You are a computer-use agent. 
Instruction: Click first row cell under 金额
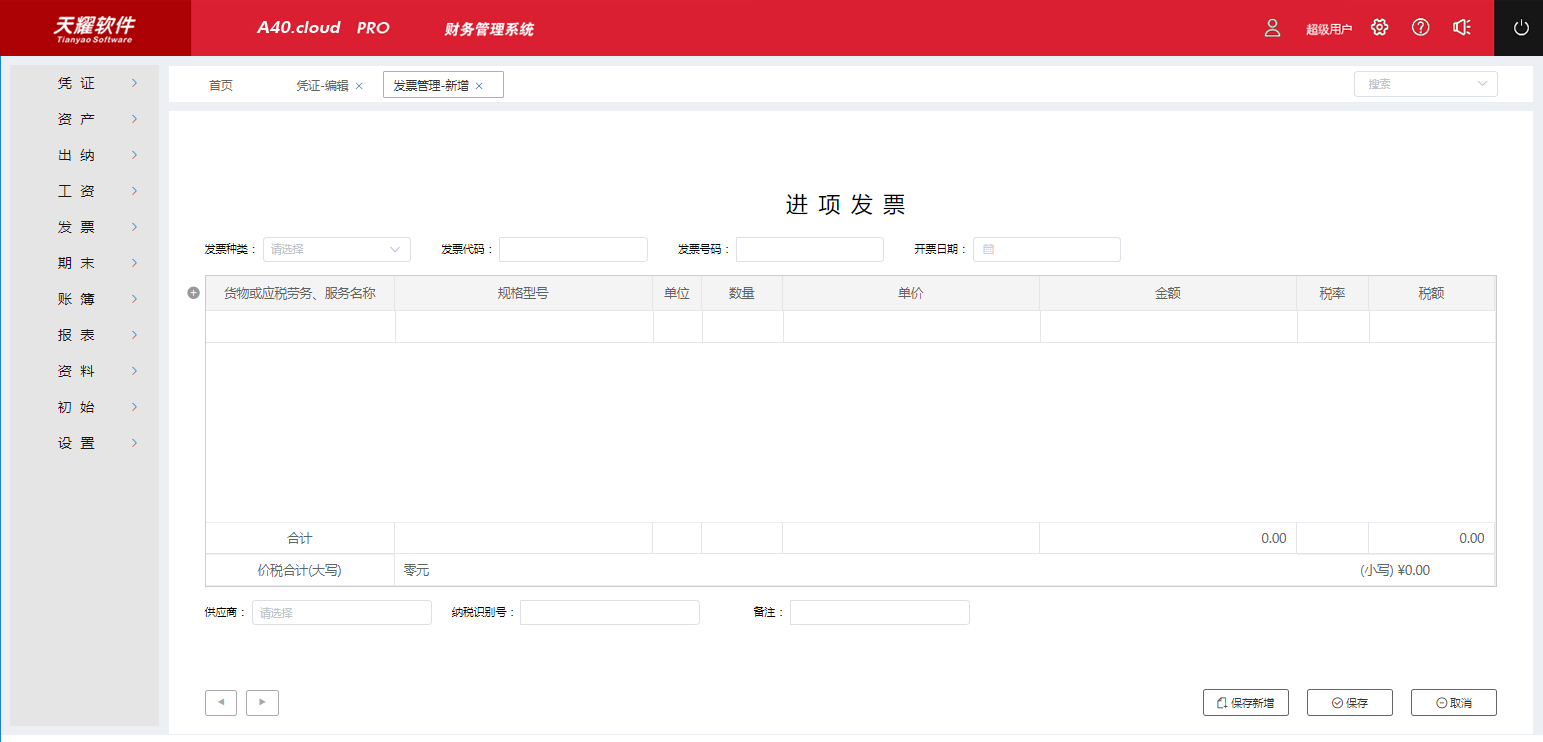[1169, 327]
